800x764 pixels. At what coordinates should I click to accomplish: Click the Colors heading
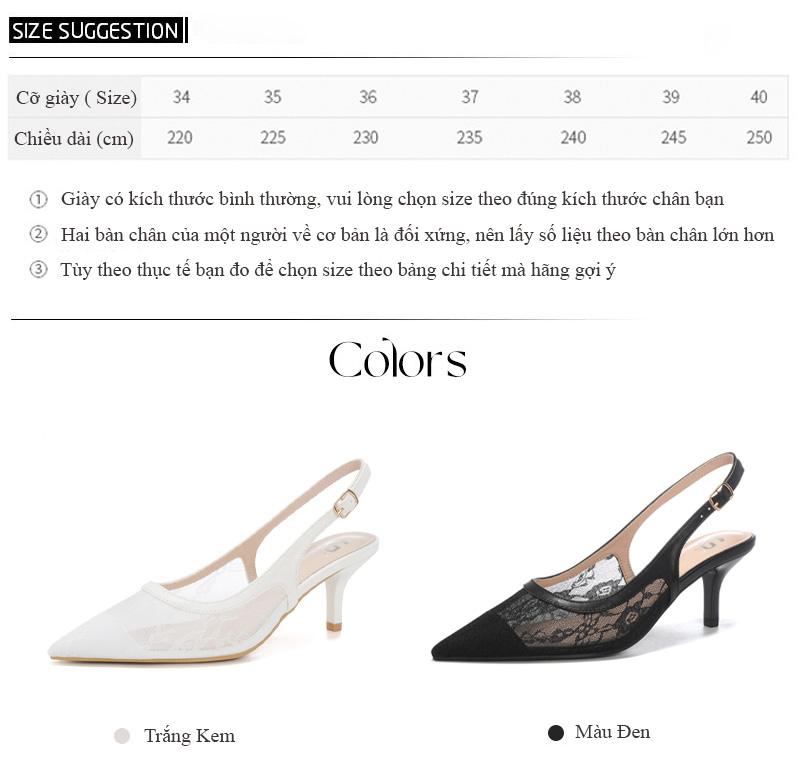tap(397, 359)
